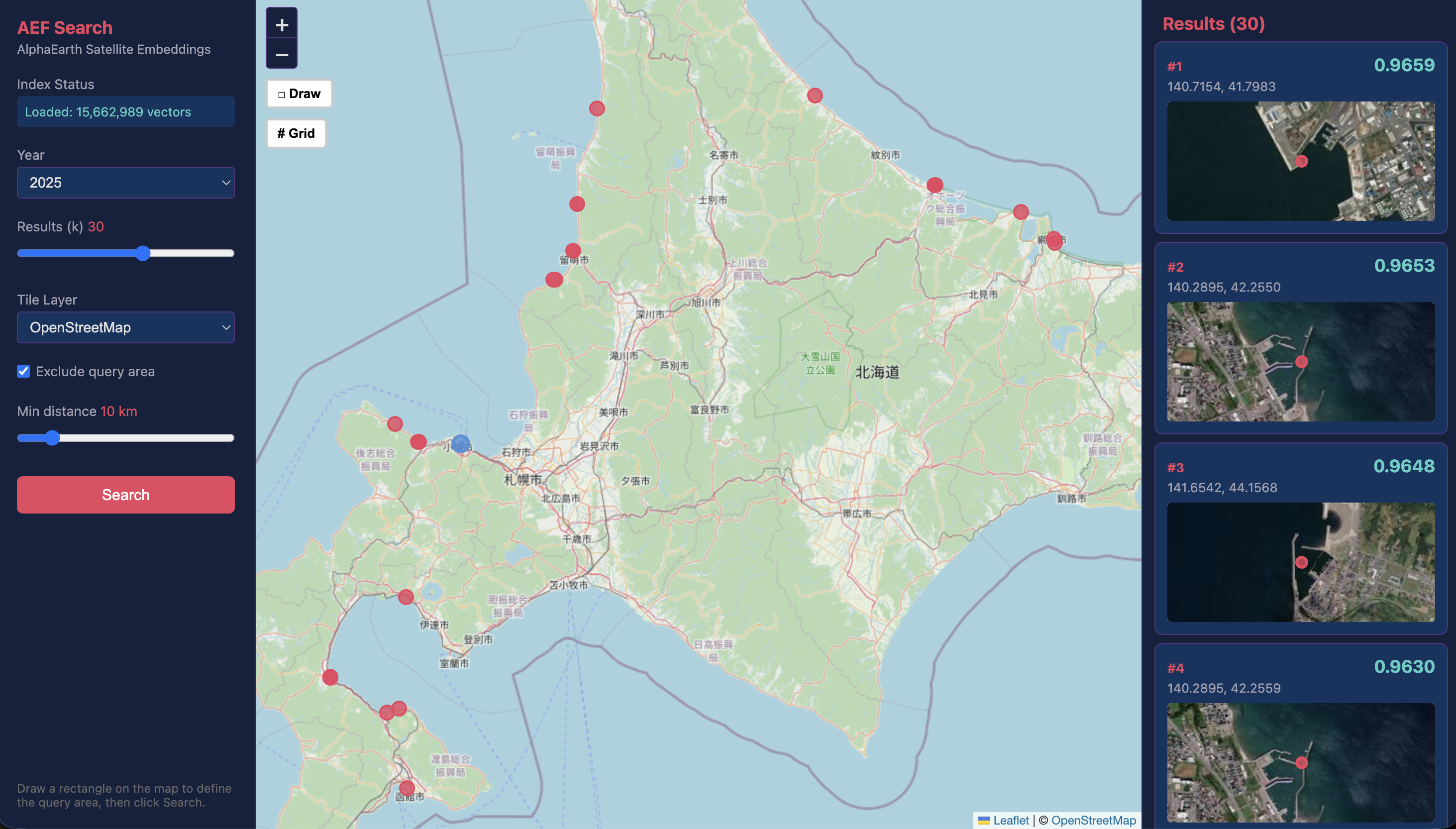Screen dimensions: 1456x829
Task: Click the Results (k) slider handle
Action: click(x=143, y=253)
